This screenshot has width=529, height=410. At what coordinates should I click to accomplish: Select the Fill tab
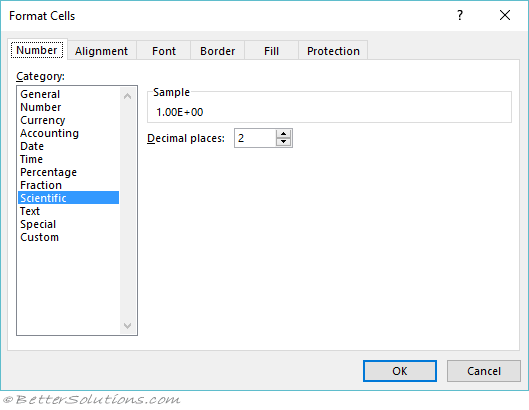(x=271, y=51)
